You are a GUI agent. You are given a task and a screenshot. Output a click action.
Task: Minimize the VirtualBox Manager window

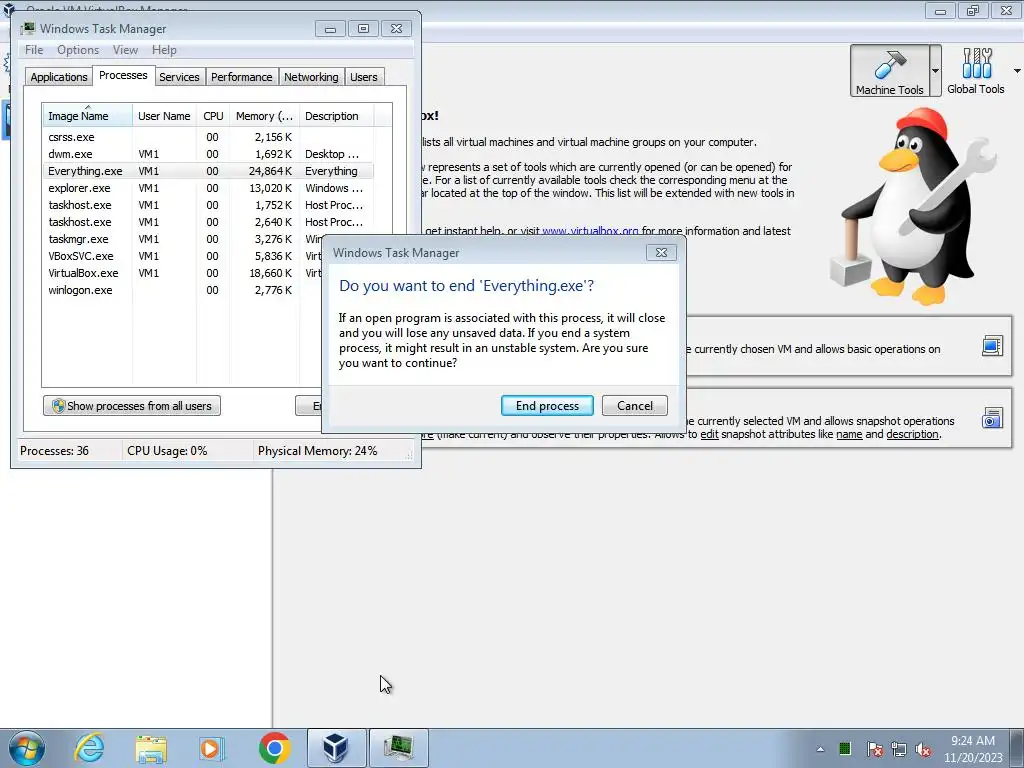coord(940,10)
